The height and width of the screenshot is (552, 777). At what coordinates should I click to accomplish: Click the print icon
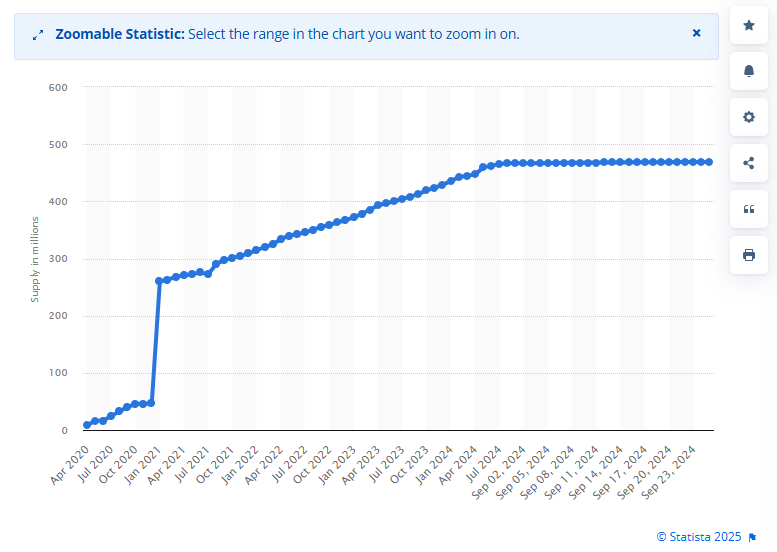point(748,255)
